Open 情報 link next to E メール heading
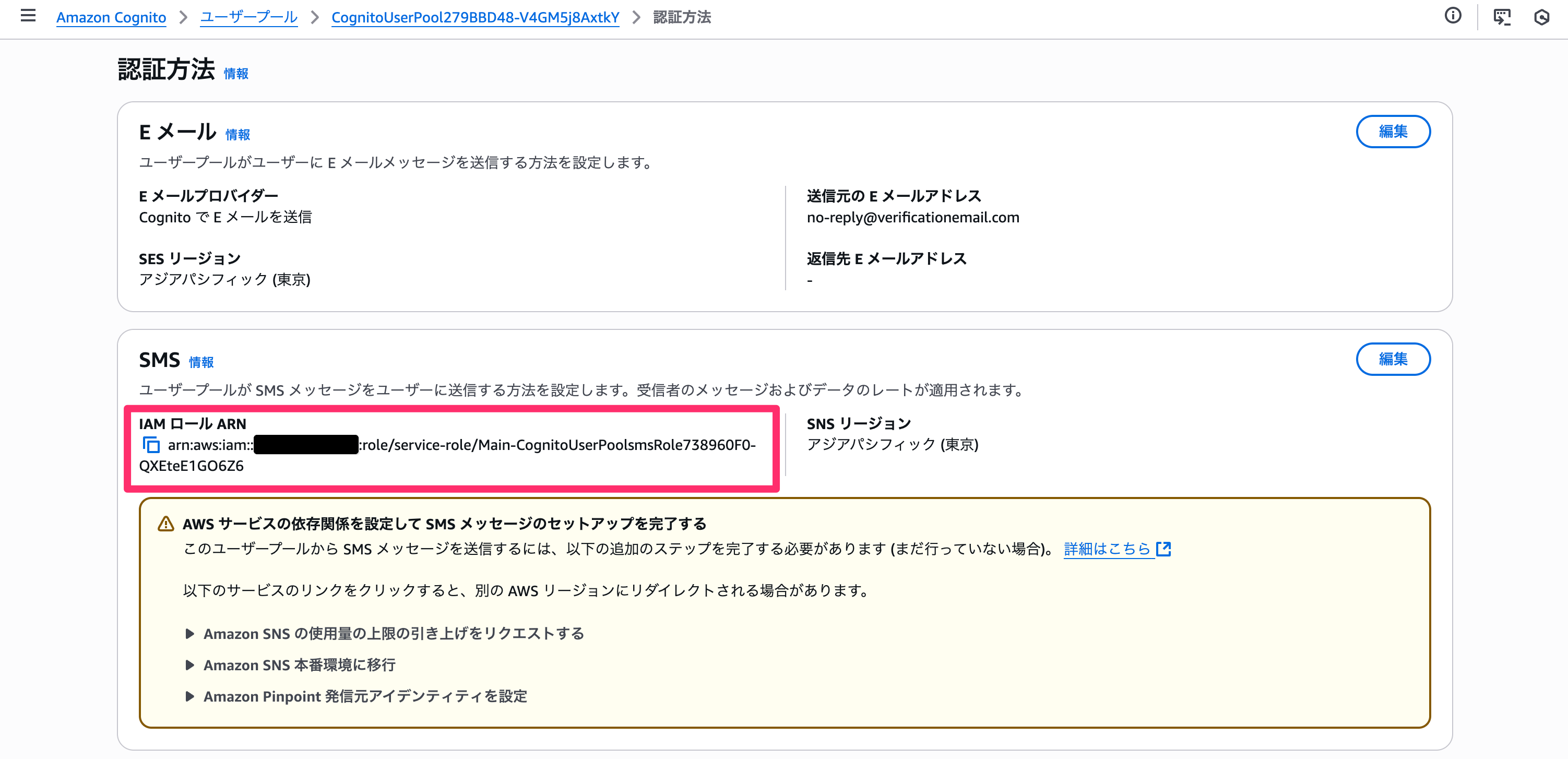This screenshot has height=759, width=1568. (x=237, y=135)
